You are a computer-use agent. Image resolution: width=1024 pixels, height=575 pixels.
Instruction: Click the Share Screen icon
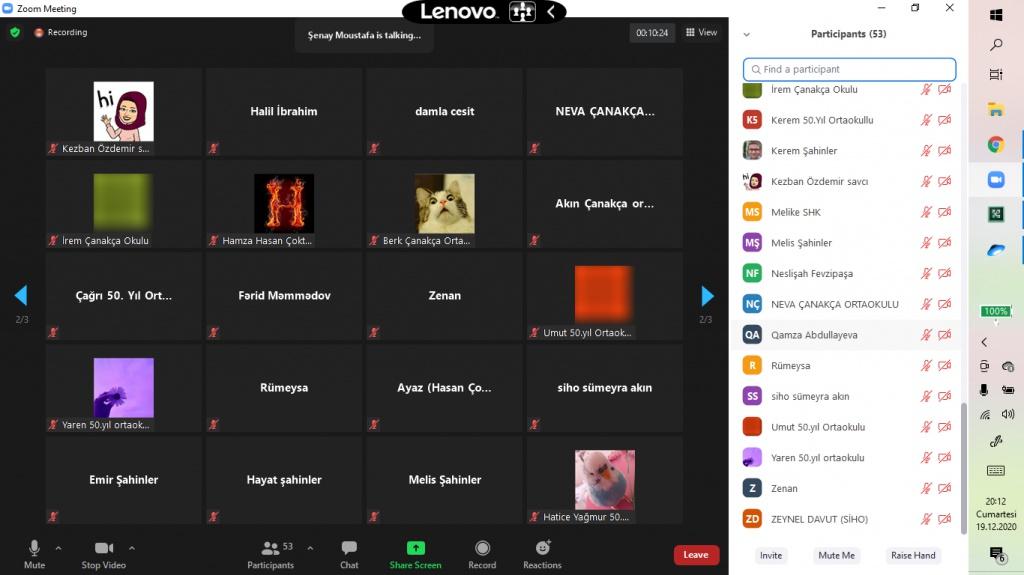pyautogui.click(x=415, y=549)
